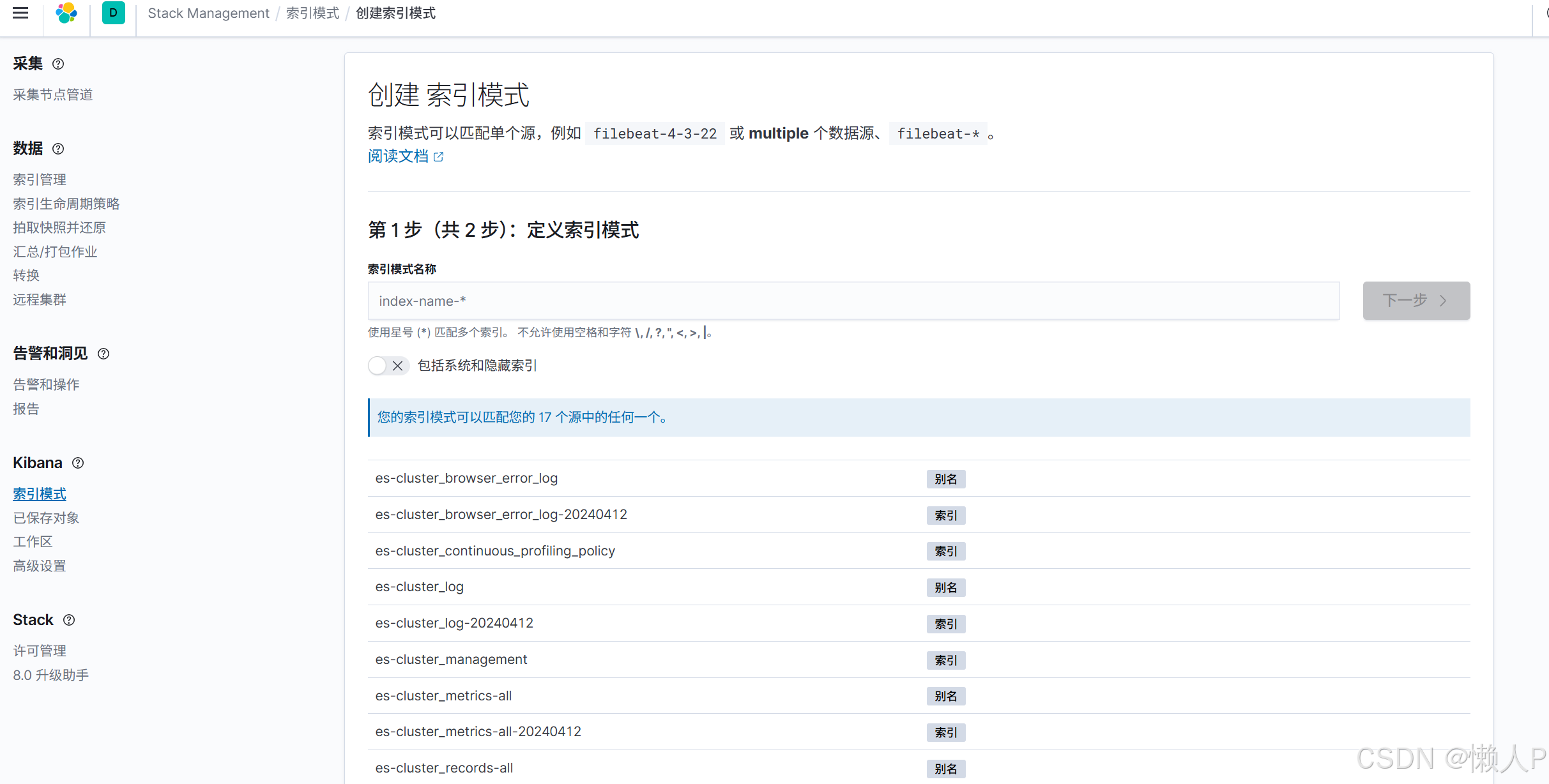Open the hamburger navigation menu
The height and width of the screenshot is (784, 1549).
20,13
